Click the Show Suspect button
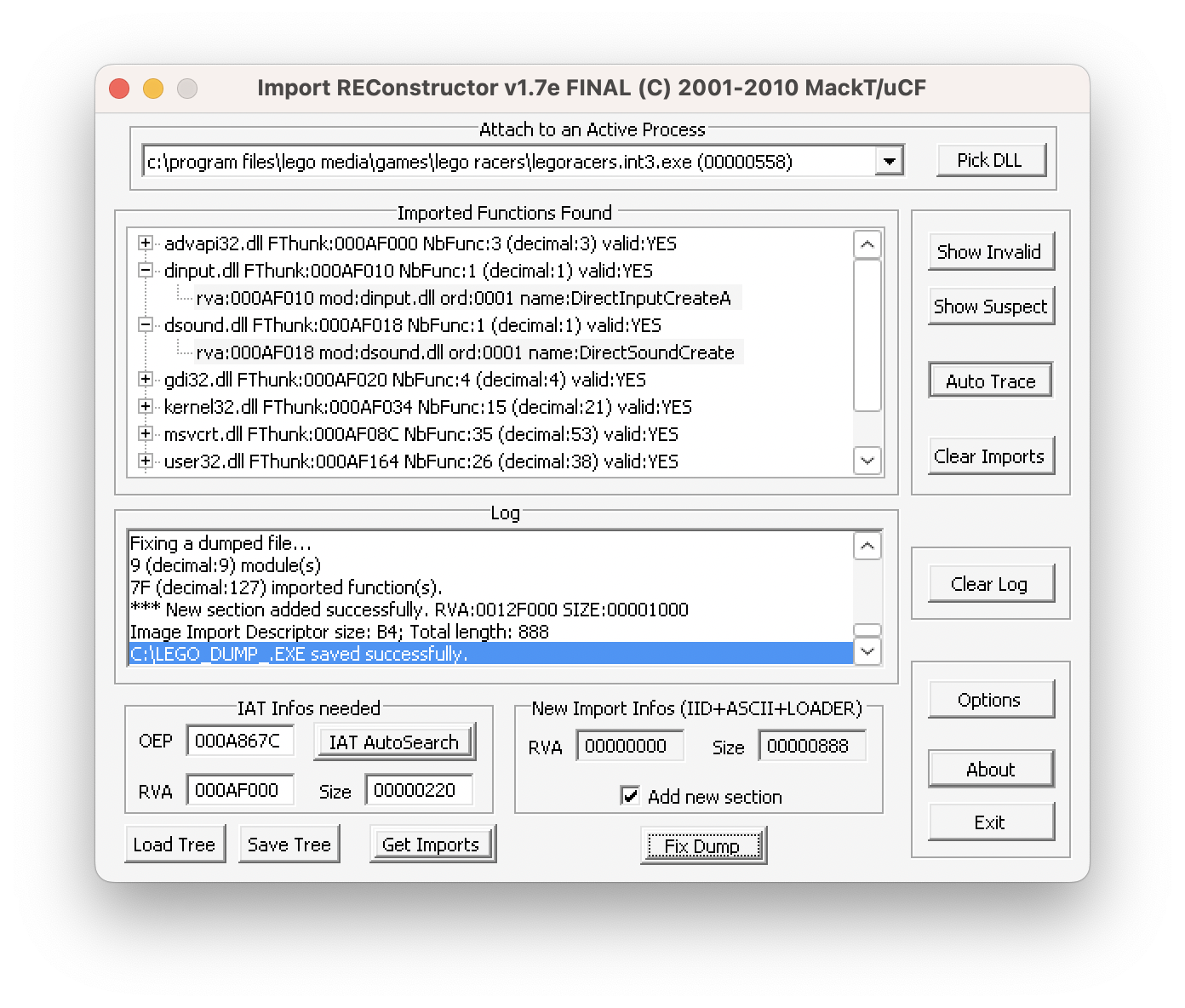The width and height of the screenshot is (1185, 1008). point(991,306)
